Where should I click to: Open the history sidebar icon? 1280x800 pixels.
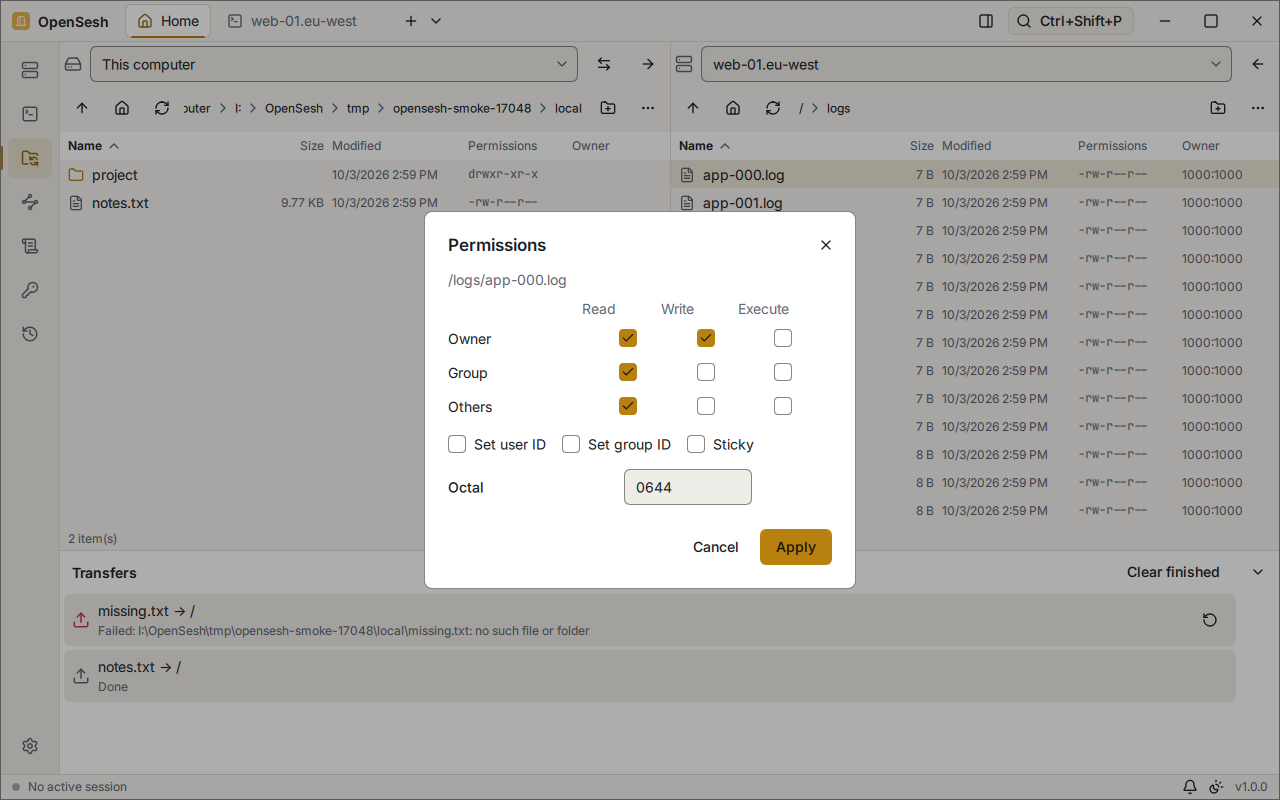[x=30, y=334]
